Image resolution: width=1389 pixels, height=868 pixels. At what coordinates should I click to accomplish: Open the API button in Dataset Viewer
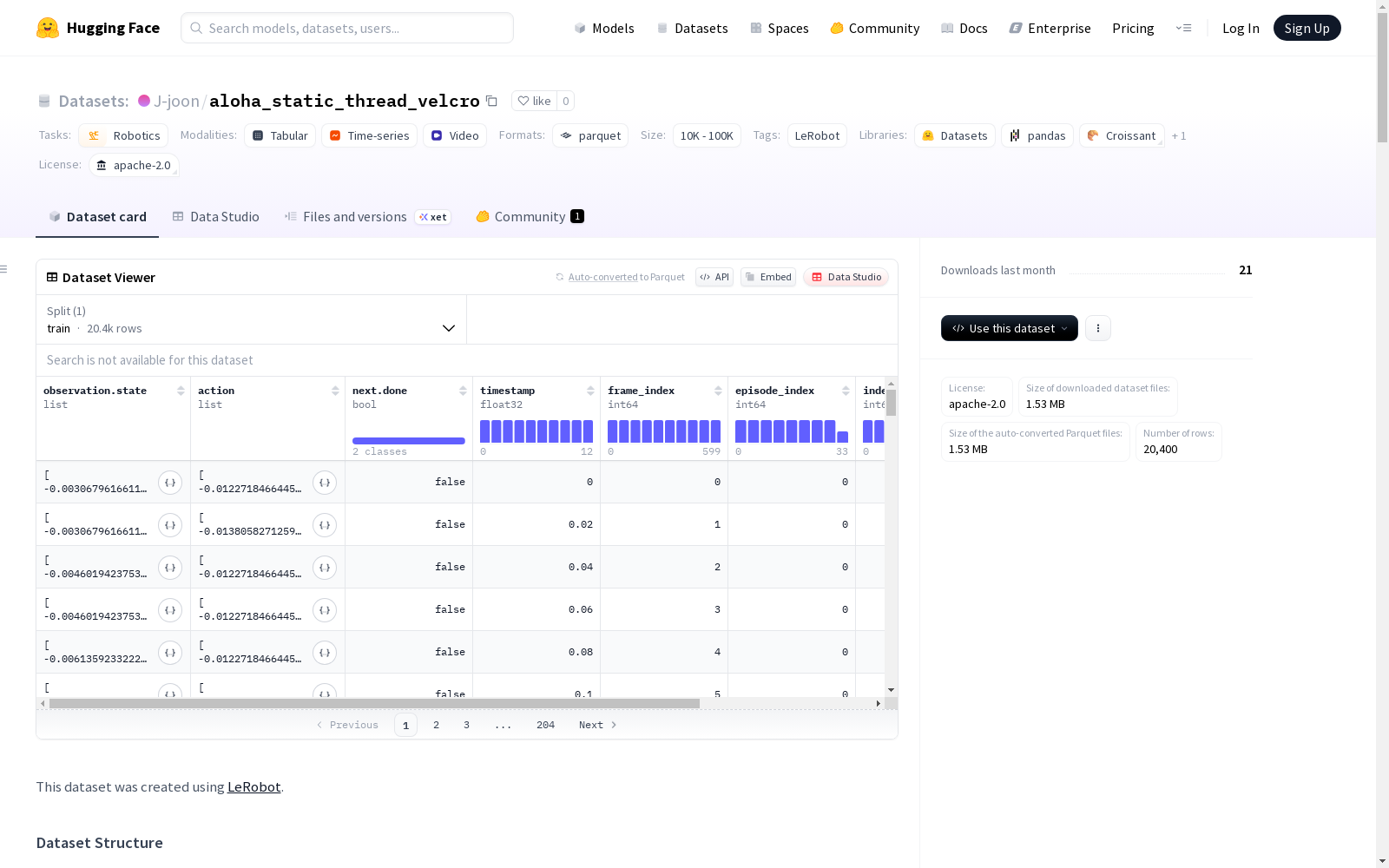click(714, 277)
